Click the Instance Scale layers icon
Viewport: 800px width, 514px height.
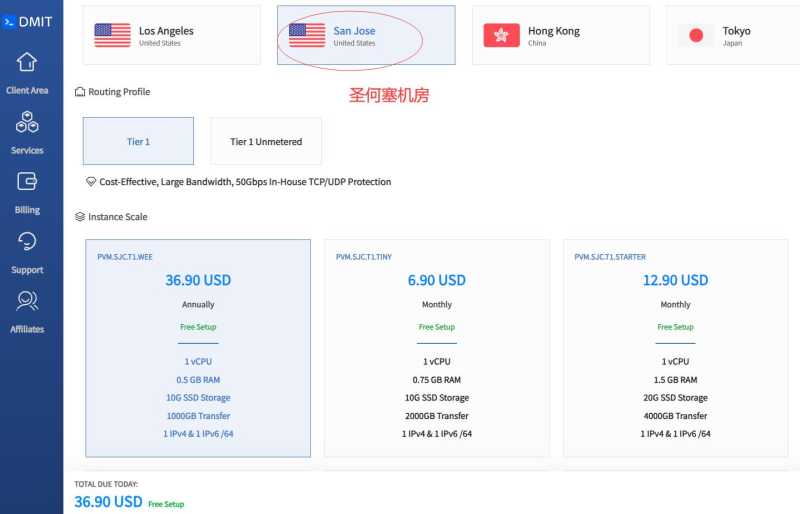click(x=80, y=217)
